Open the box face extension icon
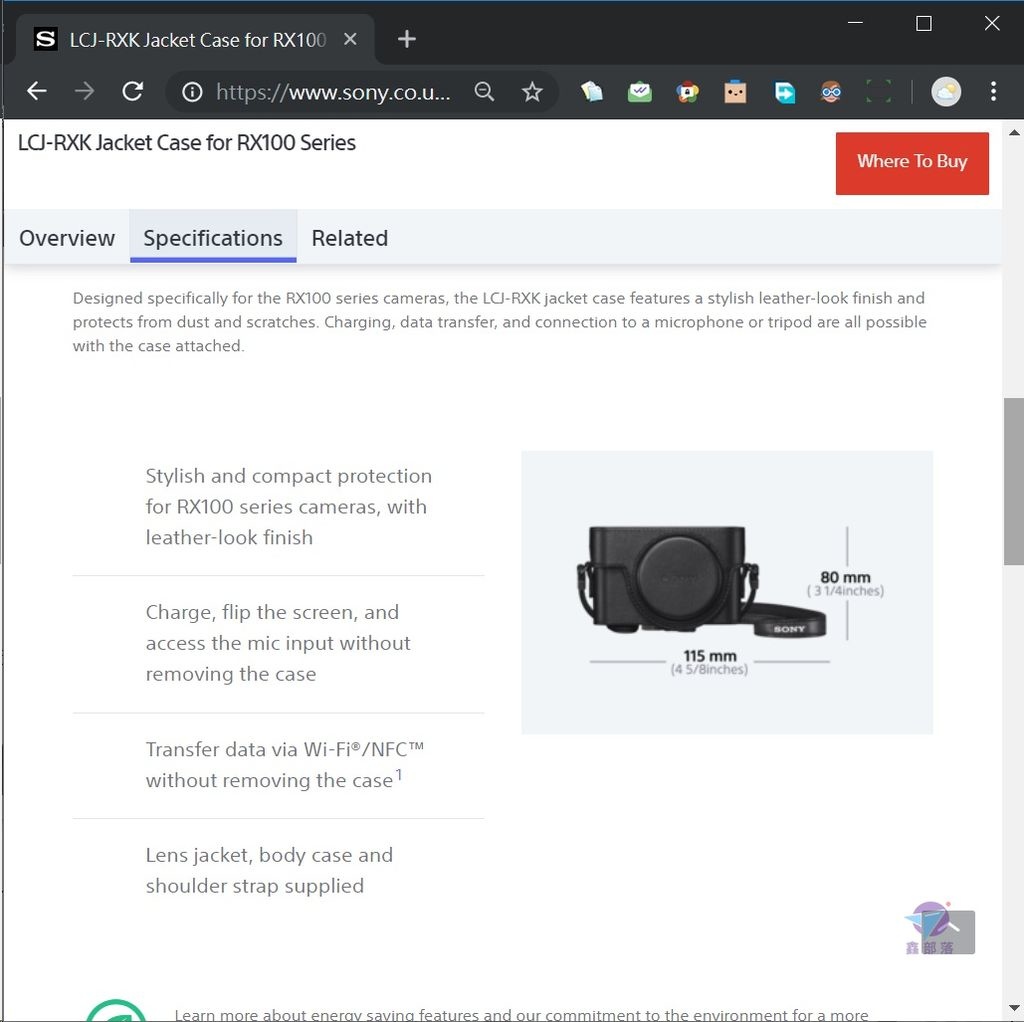The image size is (1024, 1022). [x=735, y=92]
